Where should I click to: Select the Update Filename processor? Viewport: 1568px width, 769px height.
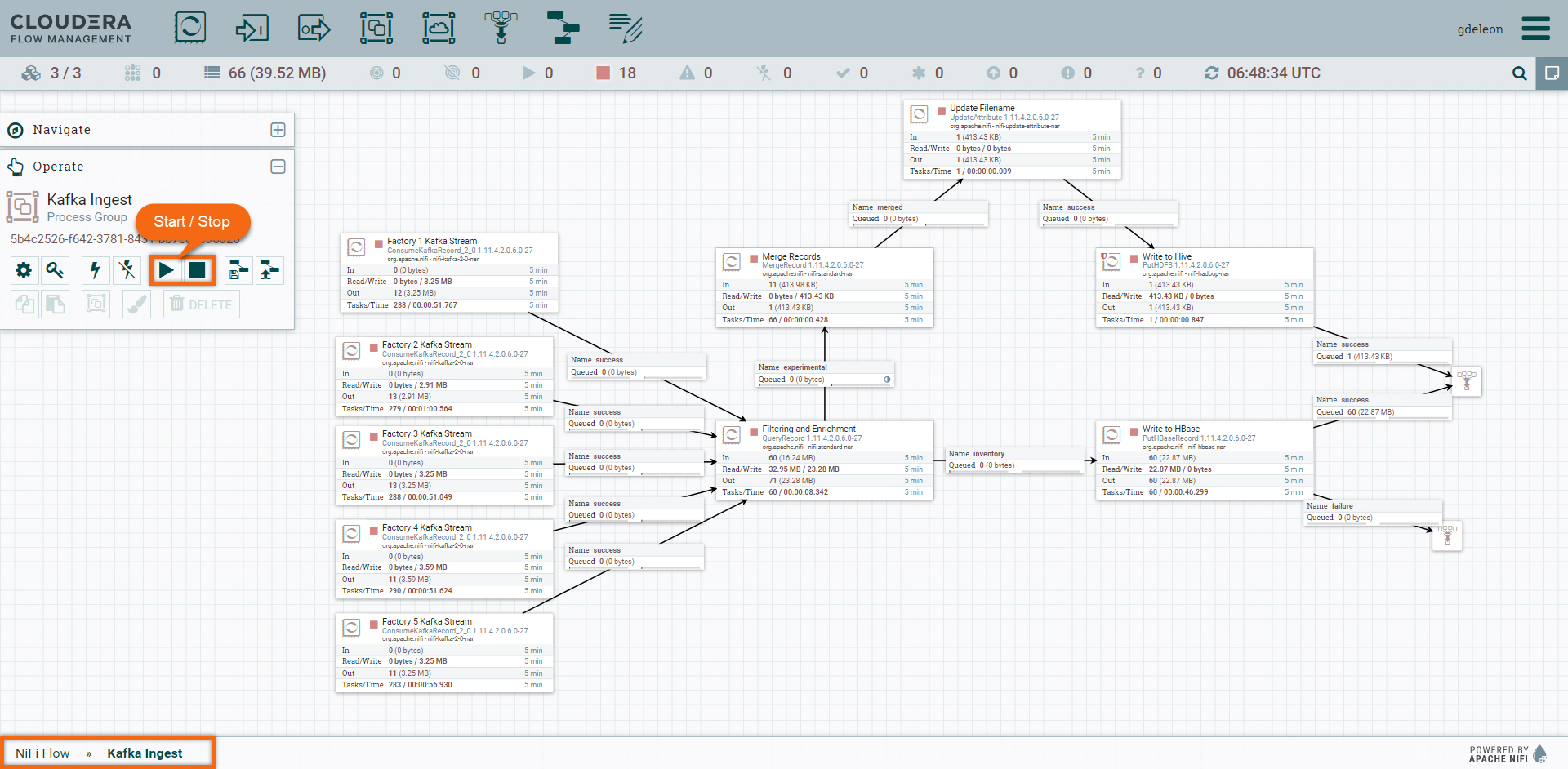(x=1013, y=140)
